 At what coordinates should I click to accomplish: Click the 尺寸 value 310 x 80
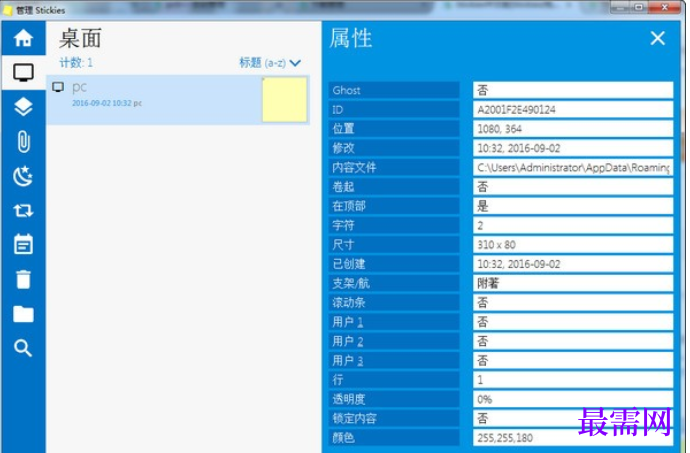[x=573, y=245]
